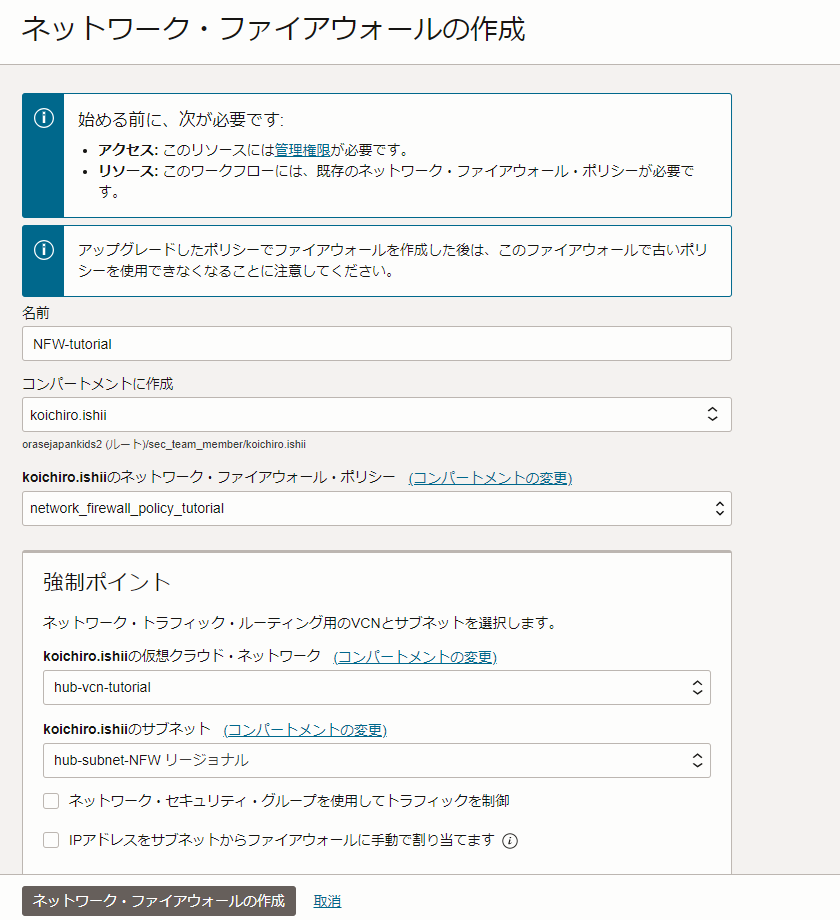Click the NFW-tutorial name input field
This screenshot has width=840, height=920.
point(376,343)
